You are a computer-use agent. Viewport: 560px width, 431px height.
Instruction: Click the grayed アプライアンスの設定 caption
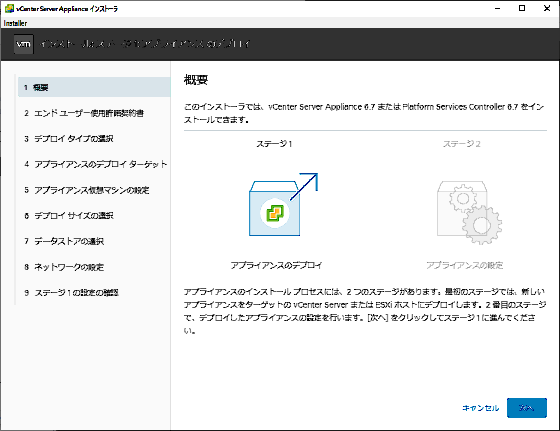(465, 265)
